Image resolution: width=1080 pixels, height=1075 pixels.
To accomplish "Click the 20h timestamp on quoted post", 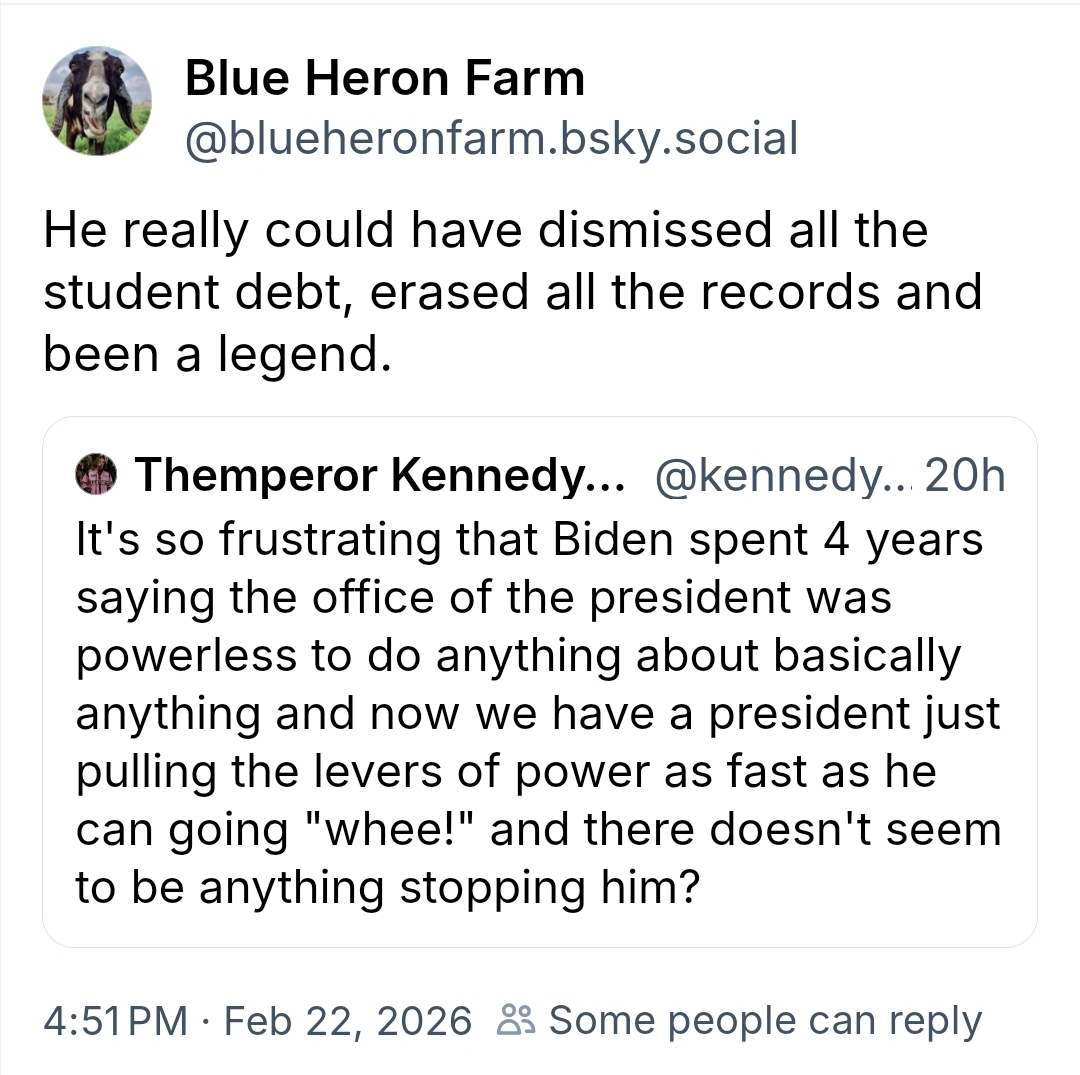I will pyautogui.click(x=965, y=476).
